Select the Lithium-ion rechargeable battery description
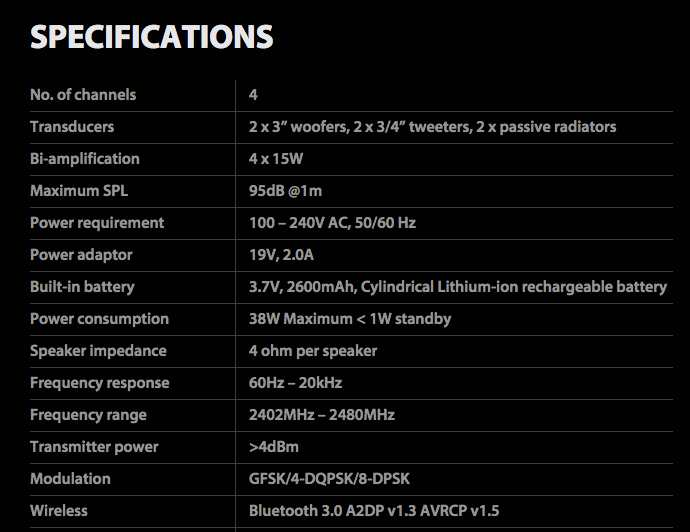 coord(457,287)
